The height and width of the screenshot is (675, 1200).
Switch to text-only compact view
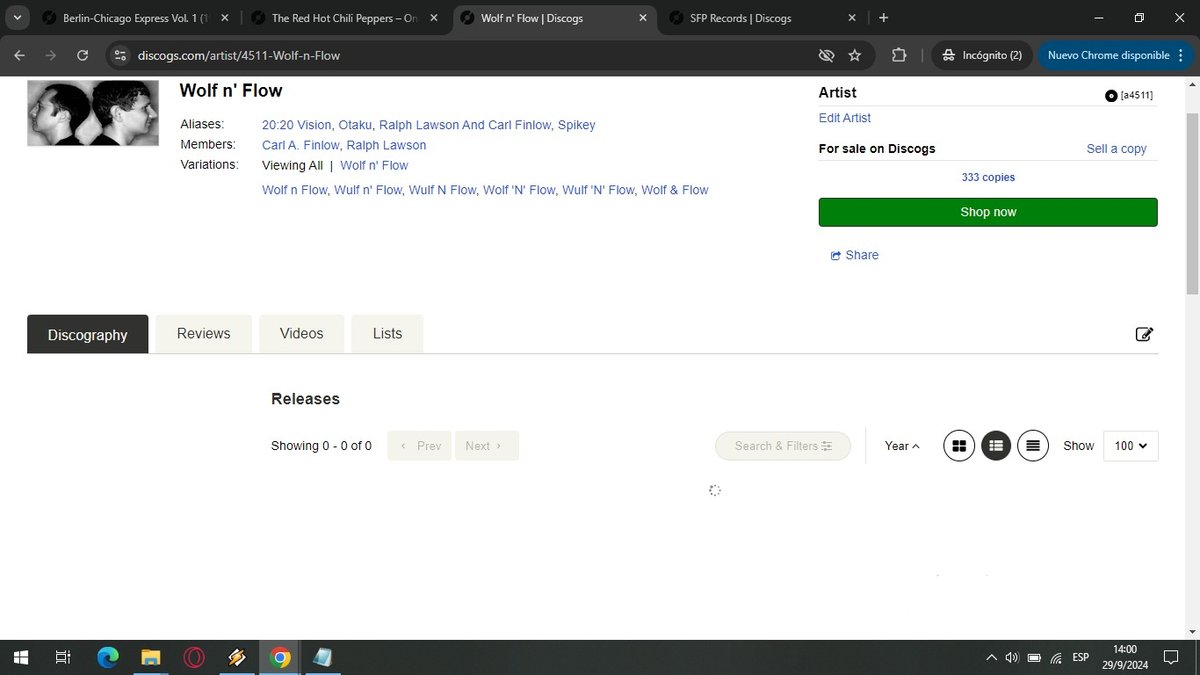pos(1033,446)
